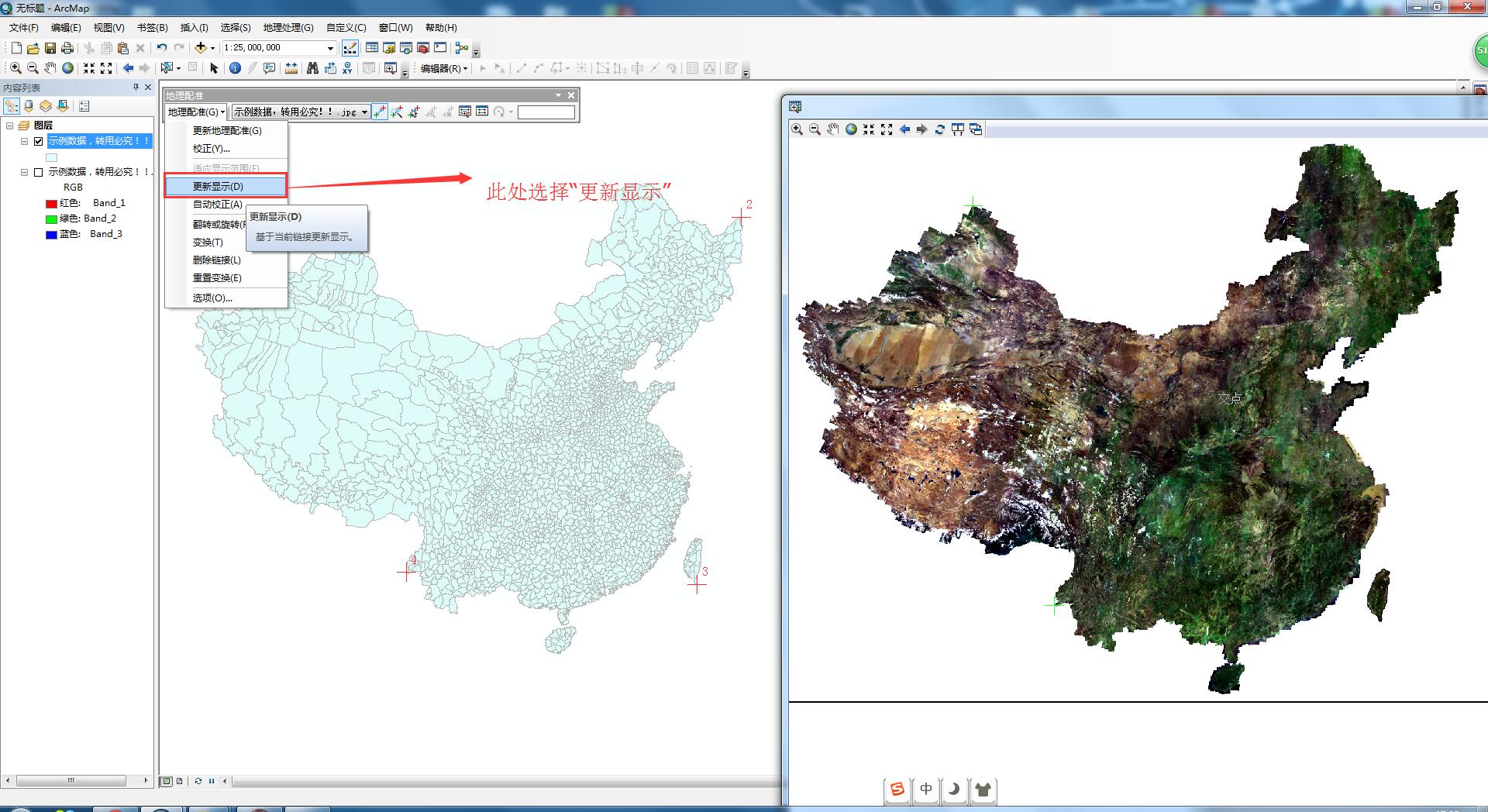
Task: Select Add Control Points georeferencing tool
Action: [x=379, y=112]
